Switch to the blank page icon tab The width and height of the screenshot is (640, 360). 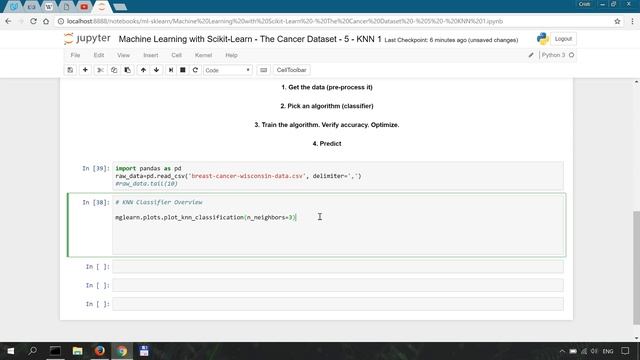66,7
